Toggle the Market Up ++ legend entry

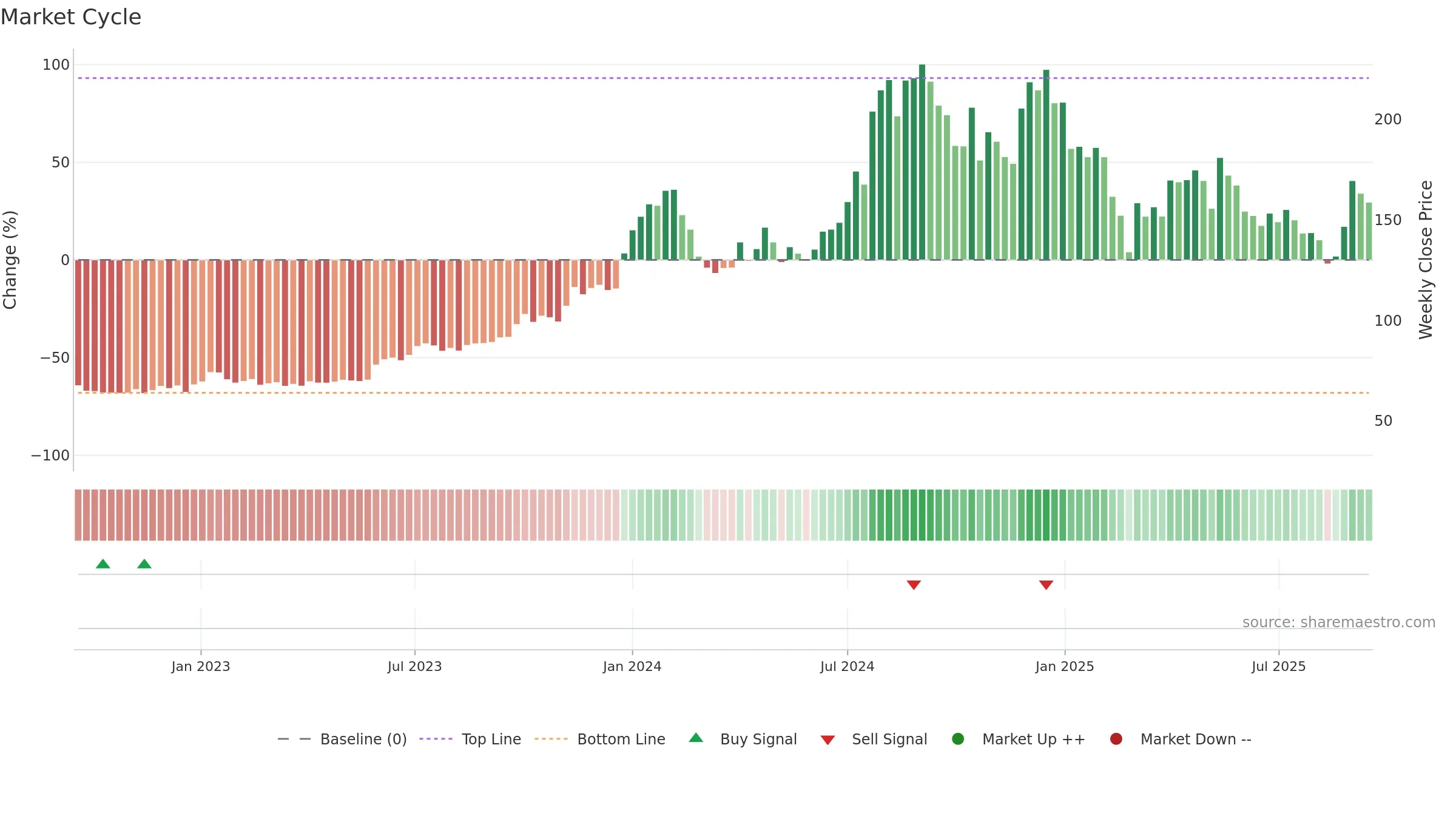pos(1019,739)
